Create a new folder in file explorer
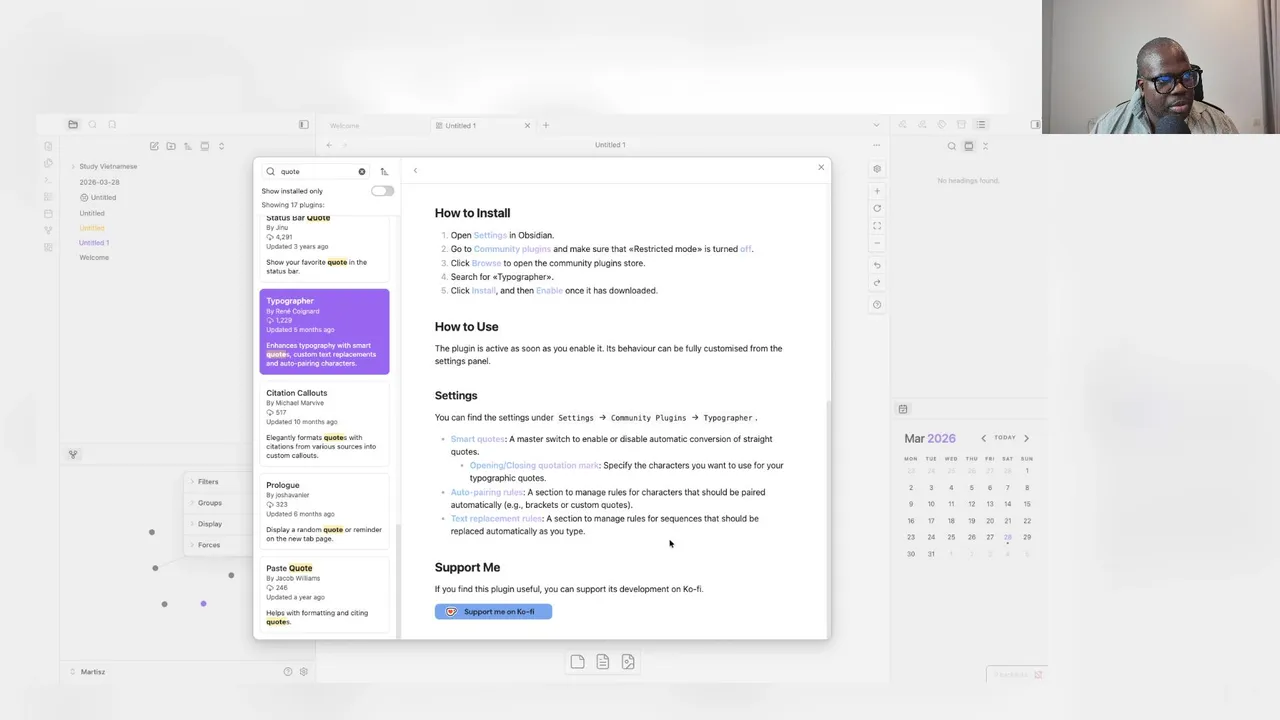 point(171,146)
